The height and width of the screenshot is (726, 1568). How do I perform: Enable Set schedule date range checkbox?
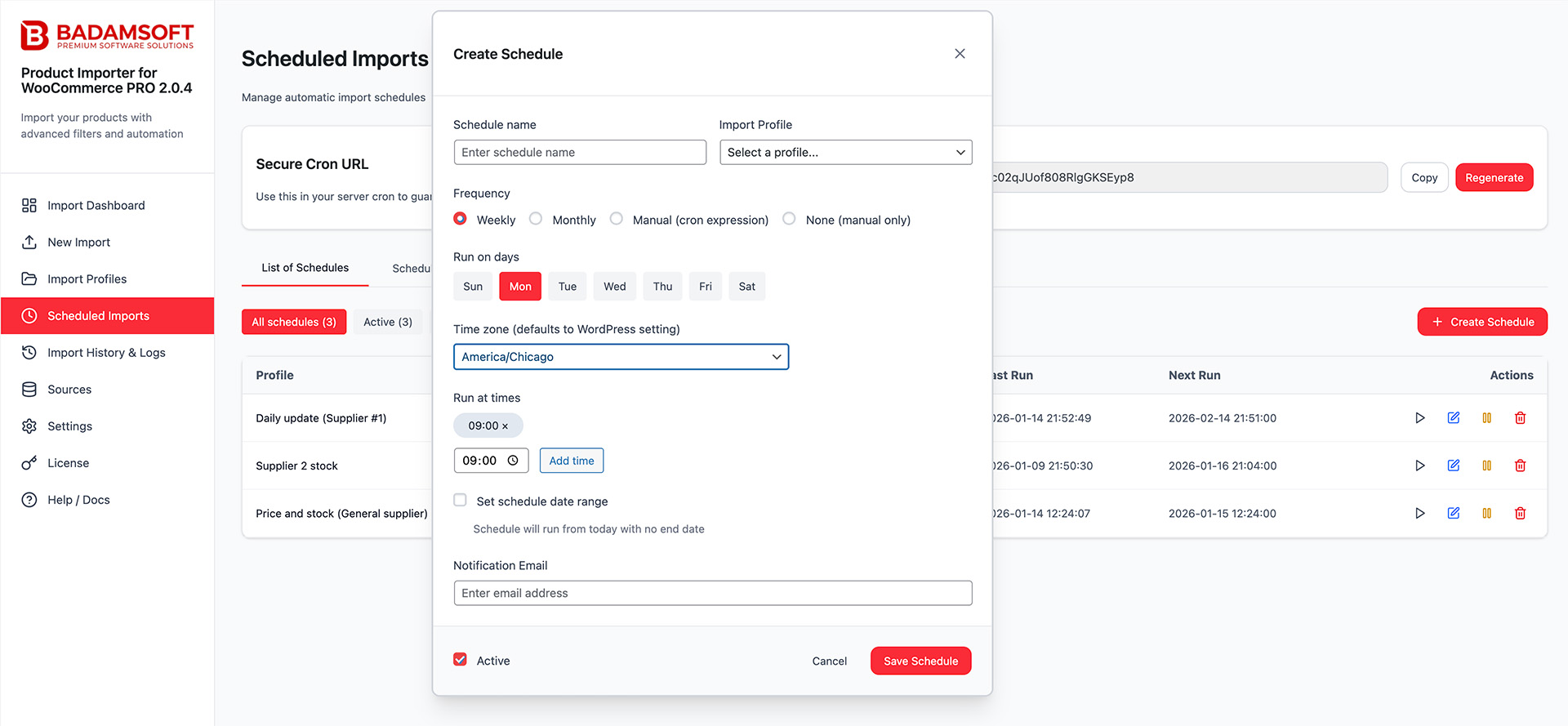[x=461, y=501]
